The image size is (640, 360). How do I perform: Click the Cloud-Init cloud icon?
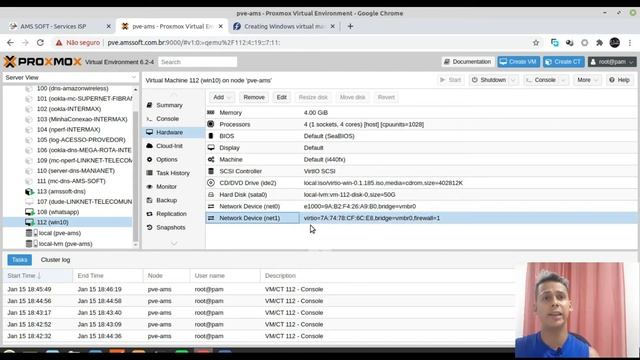149,146
